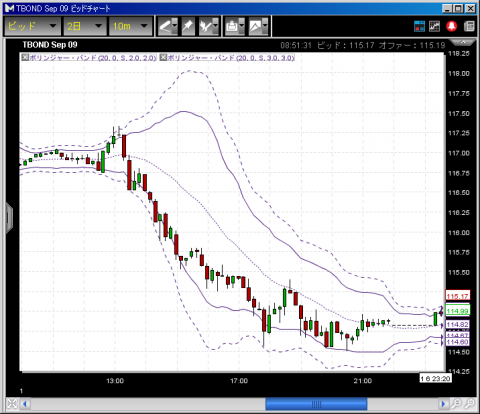Open the 10m timeframe dropdown

(130, 26)
